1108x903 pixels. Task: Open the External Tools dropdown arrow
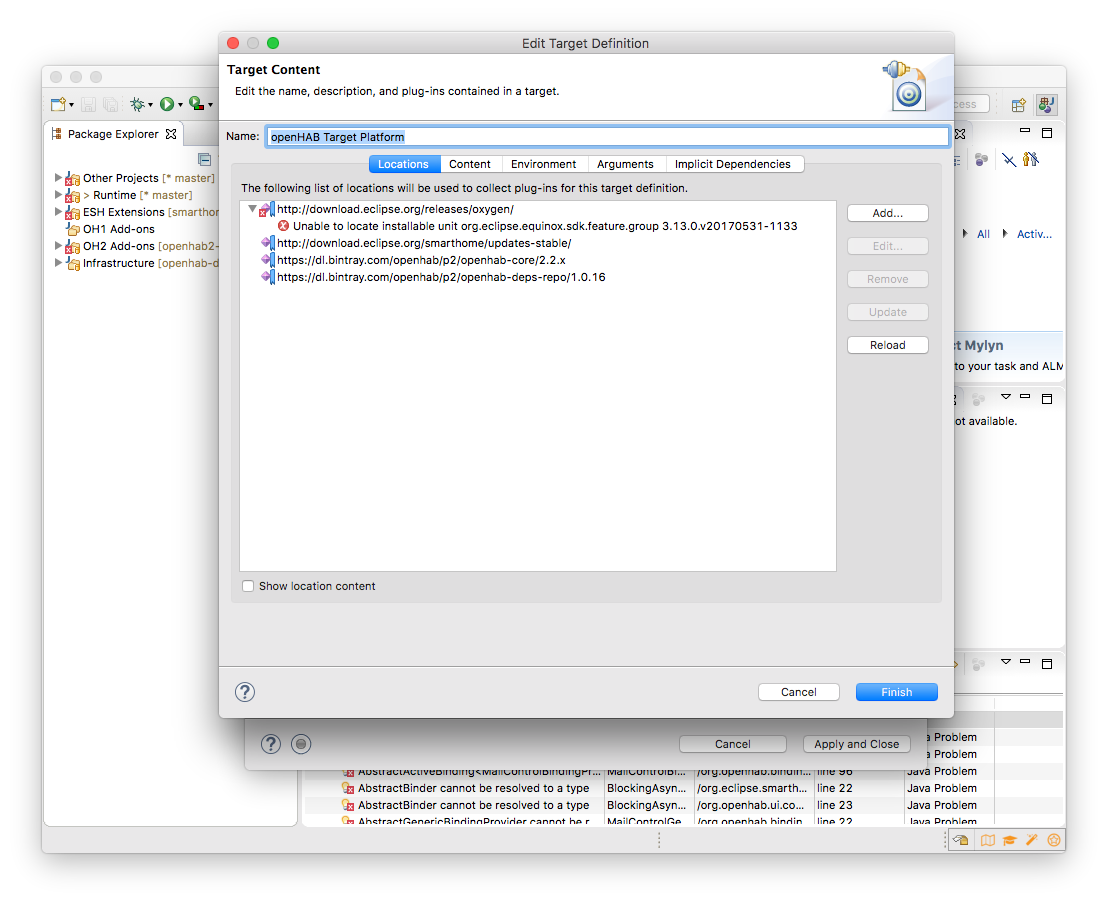tap(210, 105)
